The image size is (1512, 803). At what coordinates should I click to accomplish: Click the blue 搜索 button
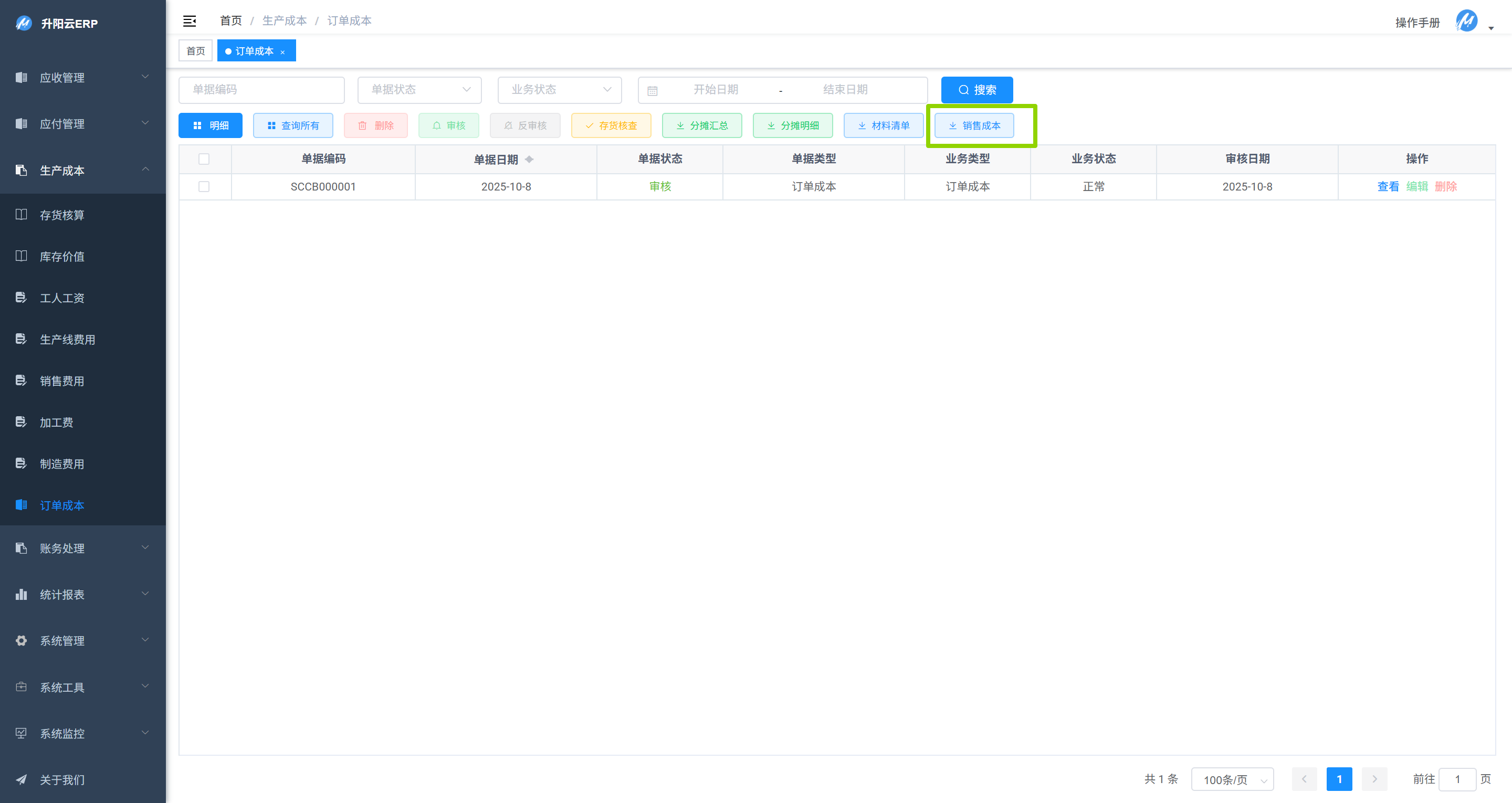tap(976, 90)
